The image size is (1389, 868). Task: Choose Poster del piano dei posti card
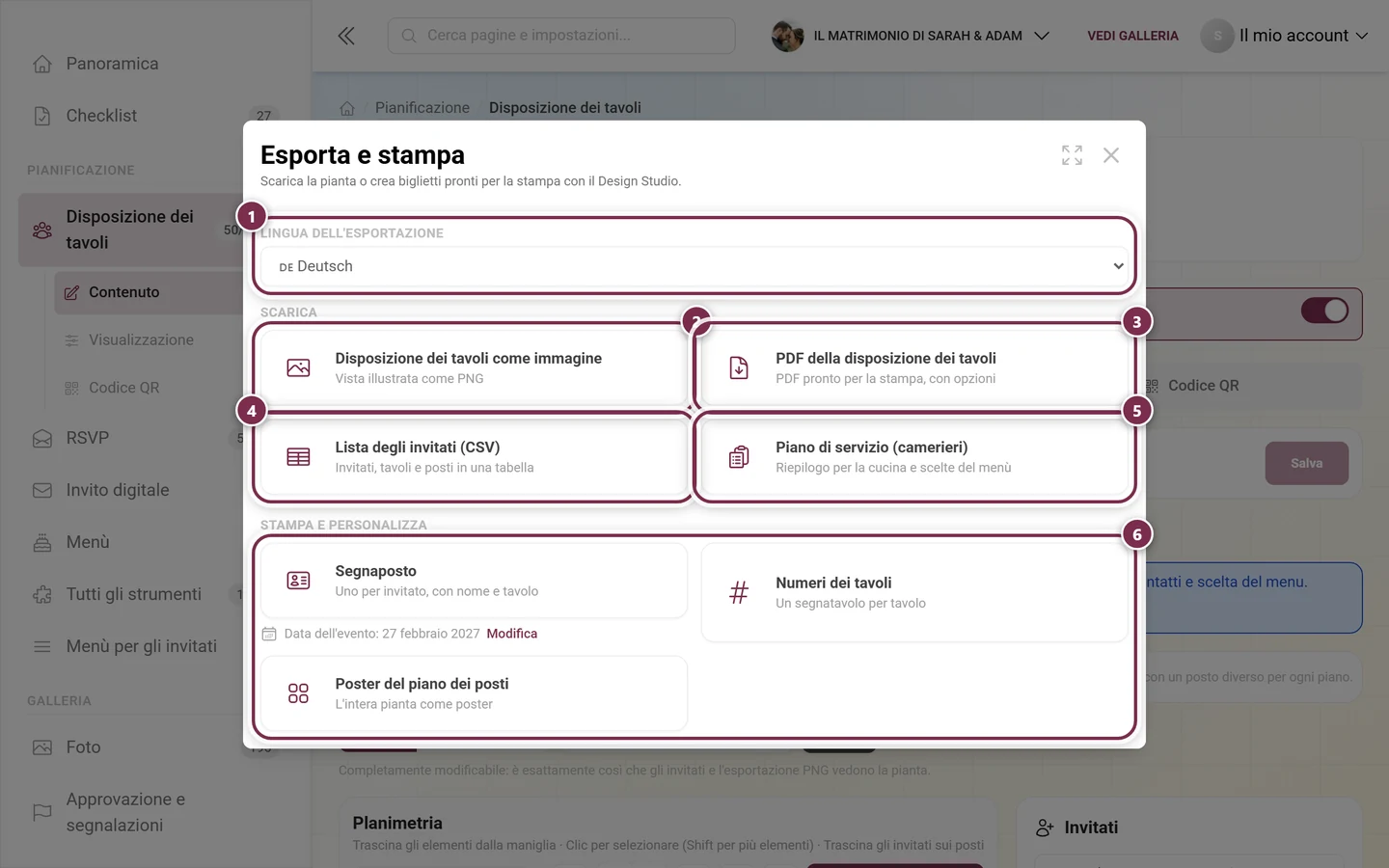[474, 693]
